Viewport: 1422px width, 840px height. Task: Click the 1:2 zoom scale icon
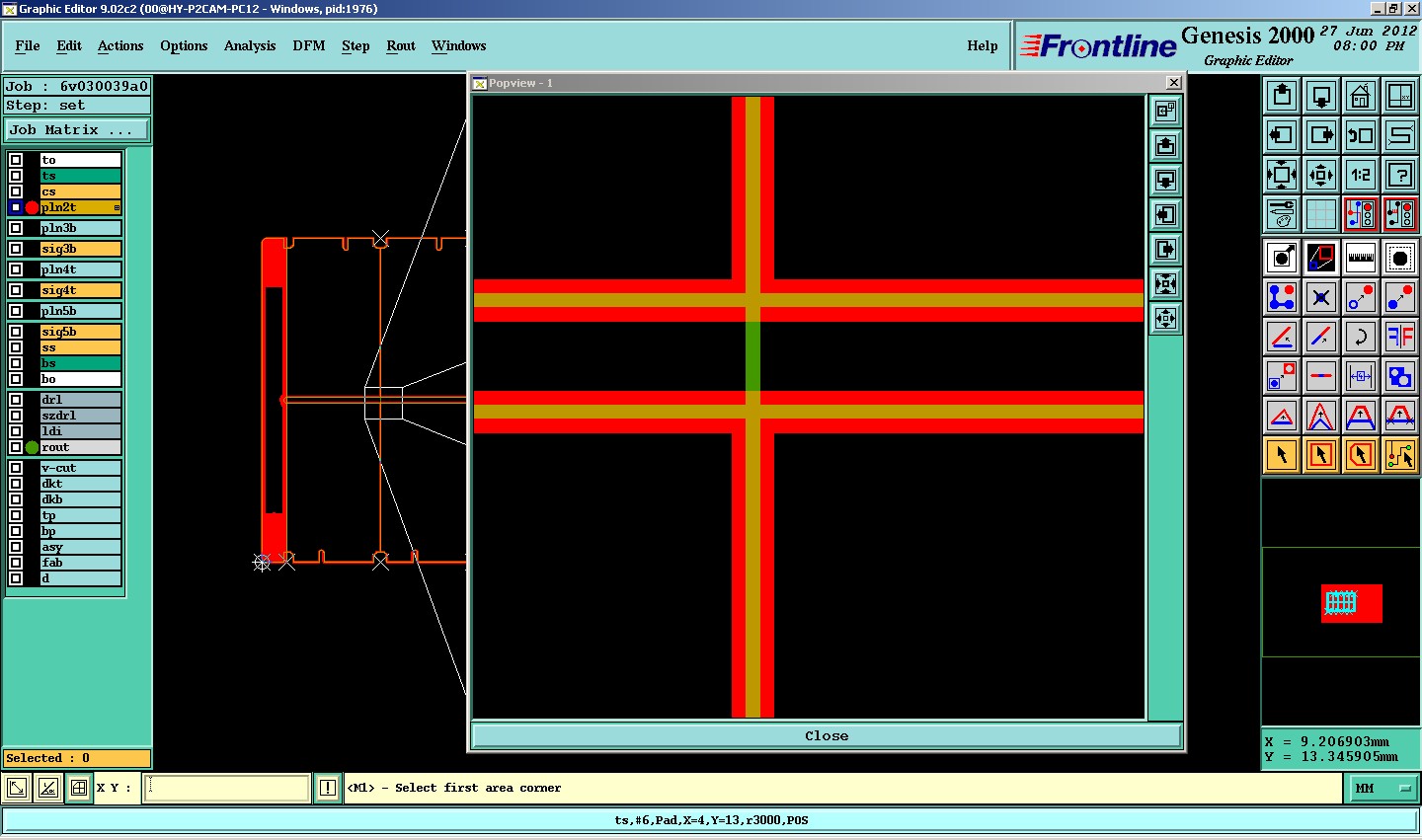pyautogui.click(x=1360, y=176)
